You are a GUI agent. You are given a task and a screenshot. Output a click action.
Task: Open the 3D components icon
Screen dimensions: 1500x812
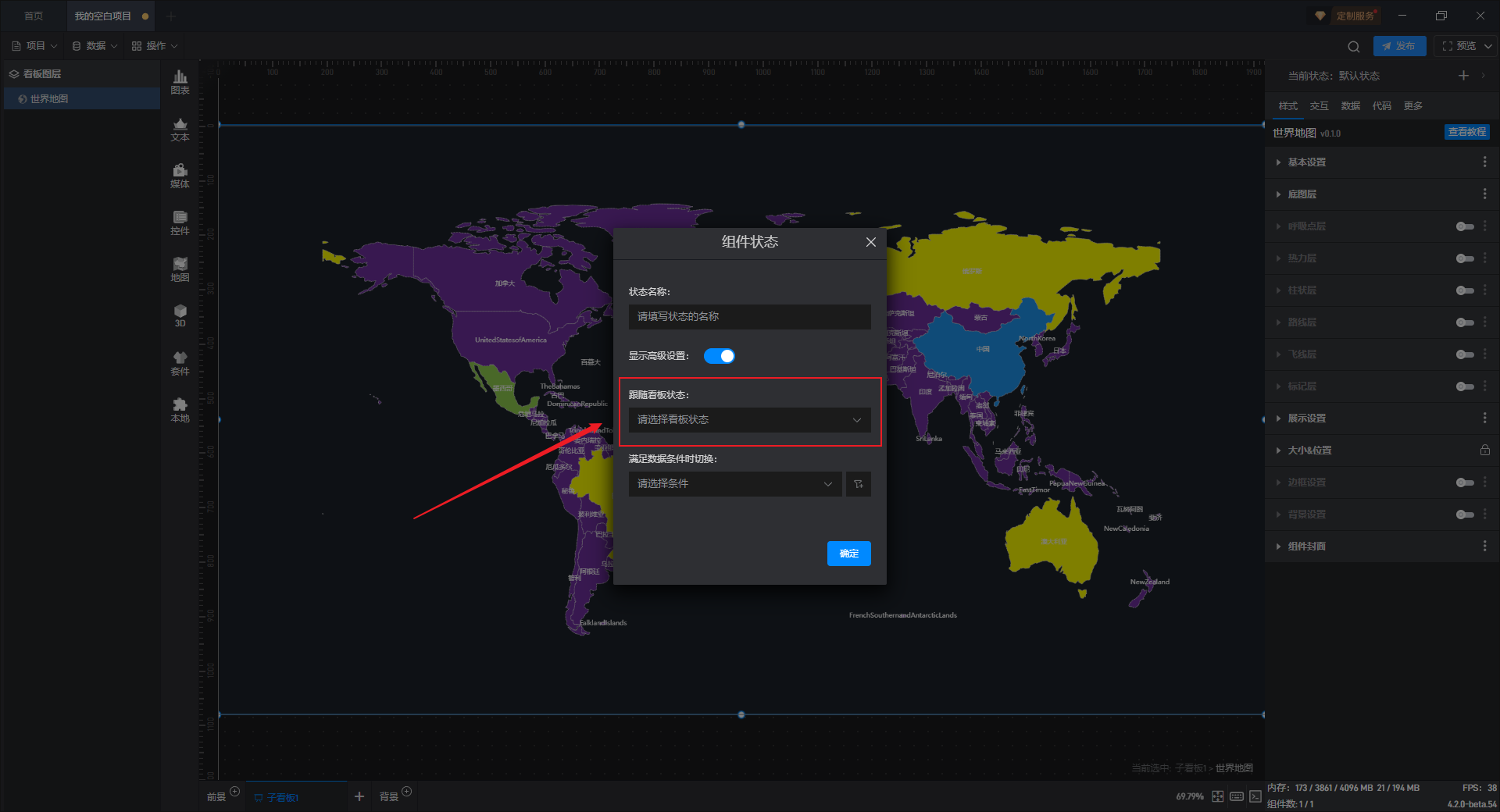click(180, 315)
